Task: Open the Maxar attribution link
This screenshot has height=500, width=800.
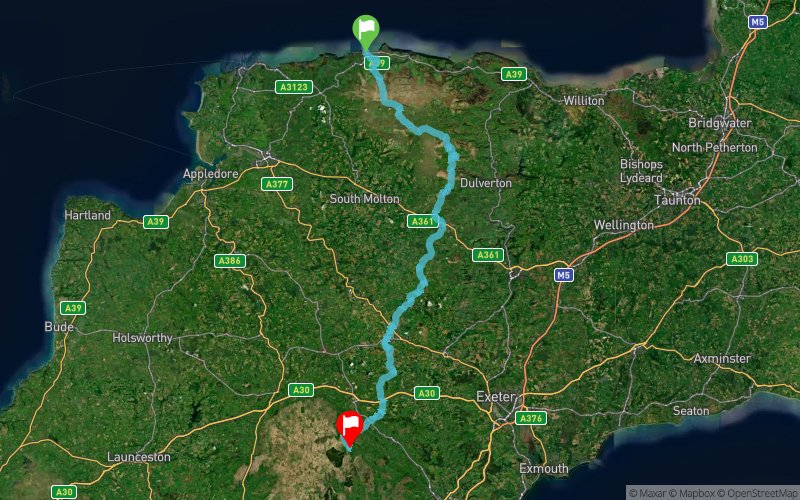Action: click(648, 493)
